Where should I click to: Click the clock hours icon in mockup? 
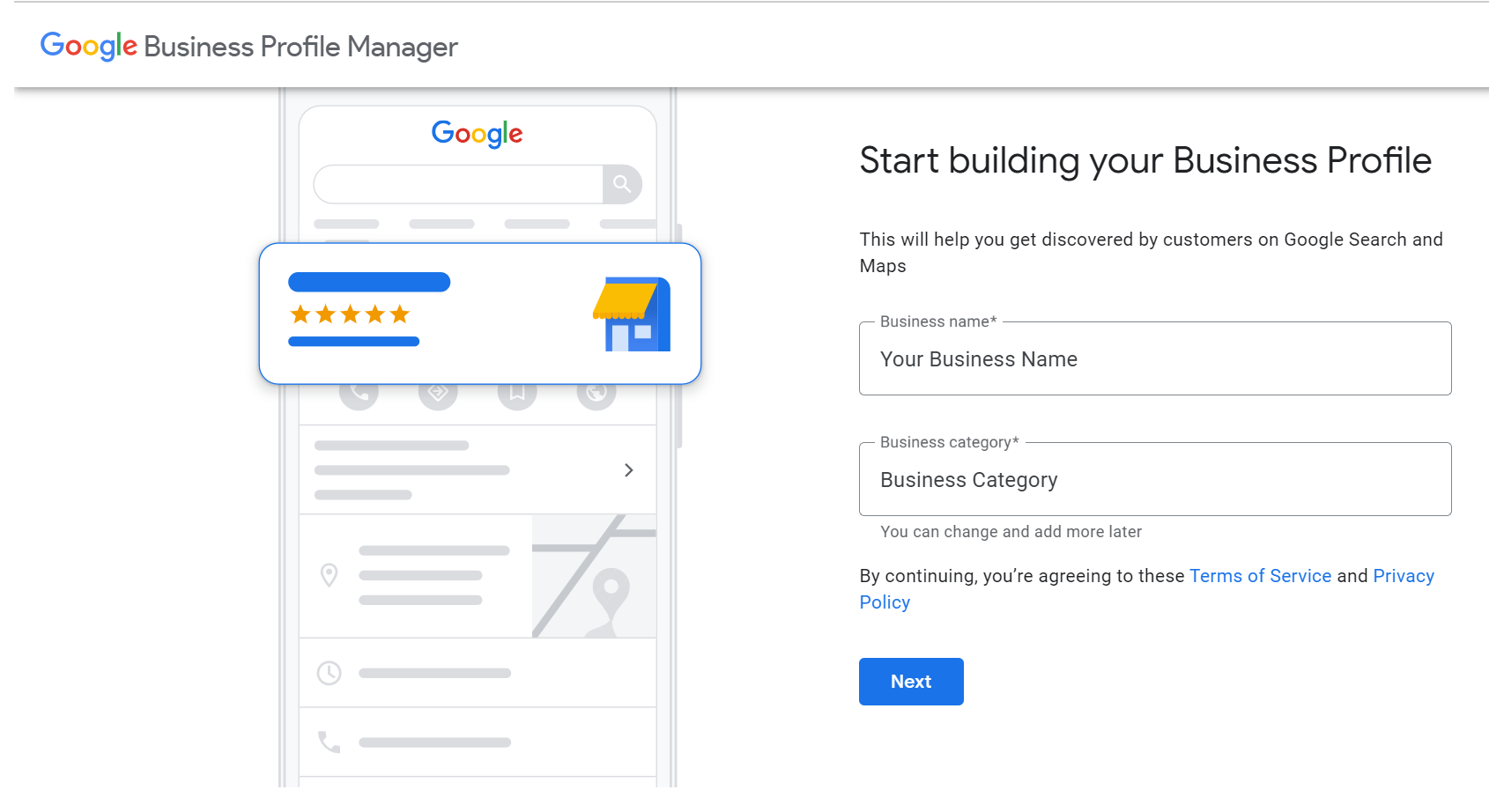click(x=329, y=673)
